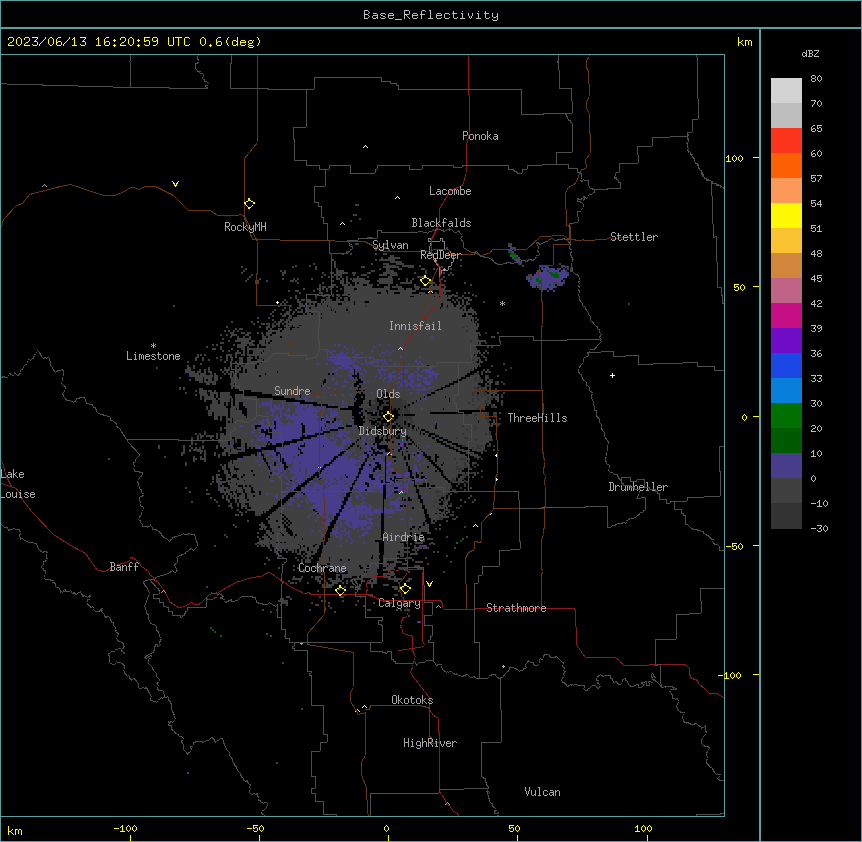Click the Limestone label
862x842 pixels.
(153, 356)
